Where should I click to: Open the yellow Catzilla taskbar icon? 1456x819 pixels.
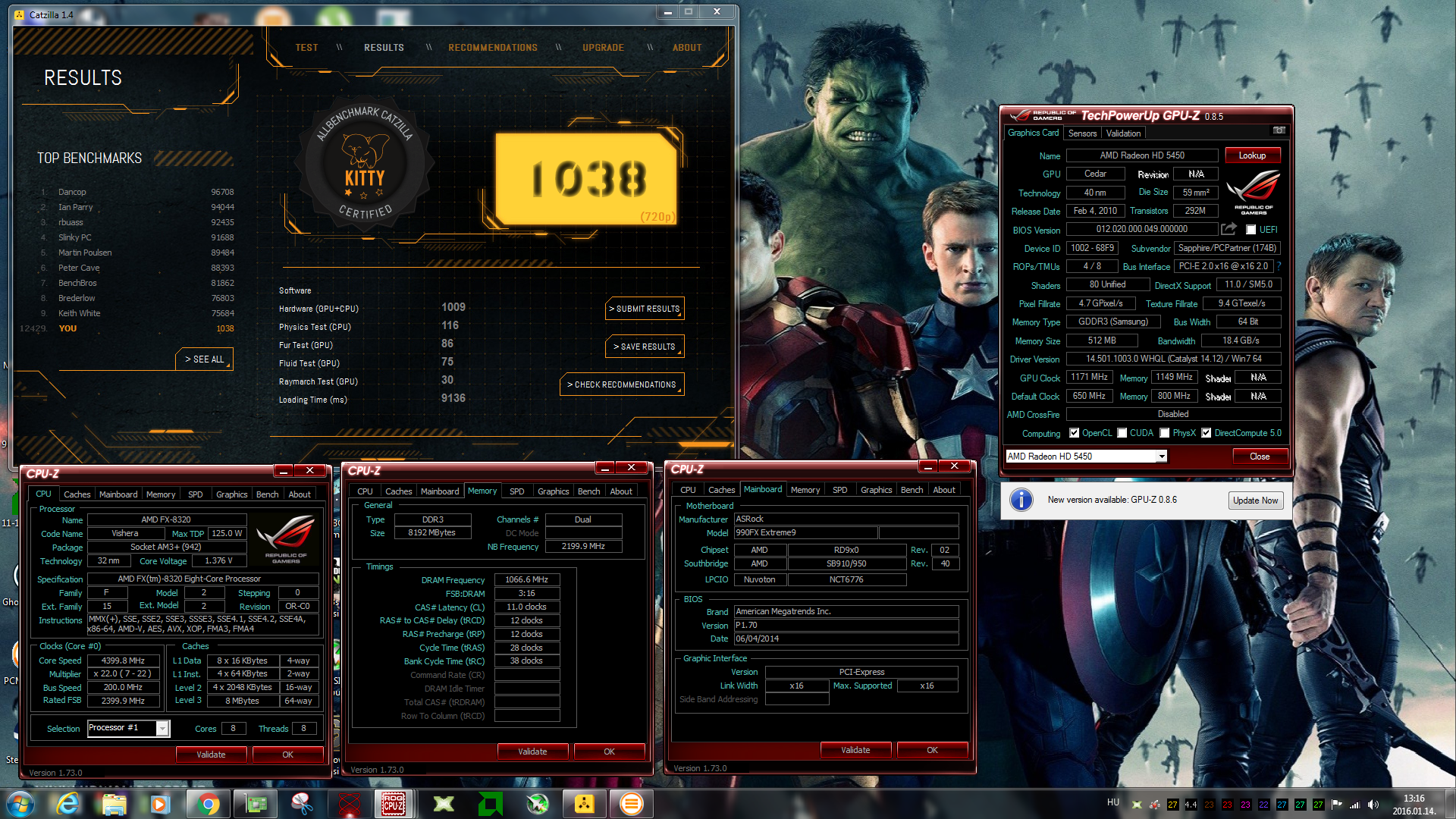tap(585, 804)
